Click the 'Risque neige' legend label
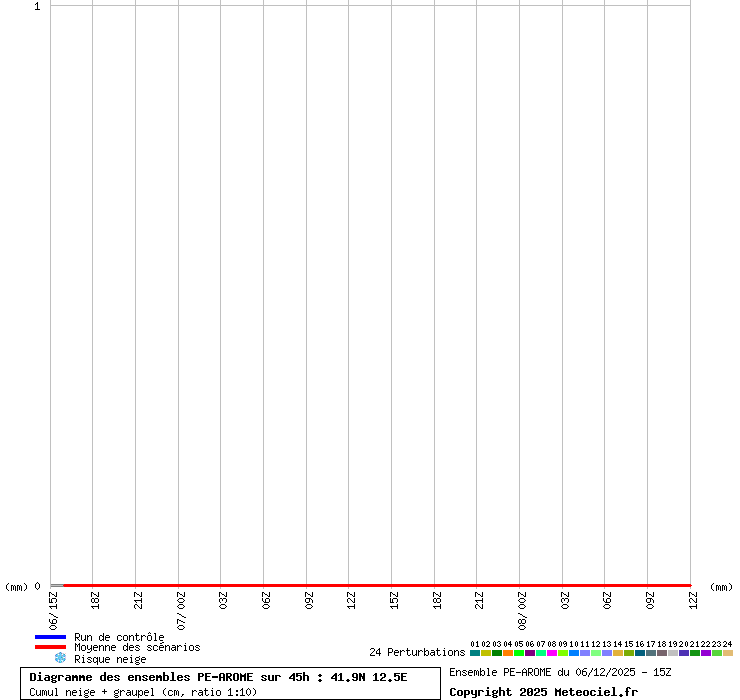This screenshot has height=700, width=740. point(110,659)
